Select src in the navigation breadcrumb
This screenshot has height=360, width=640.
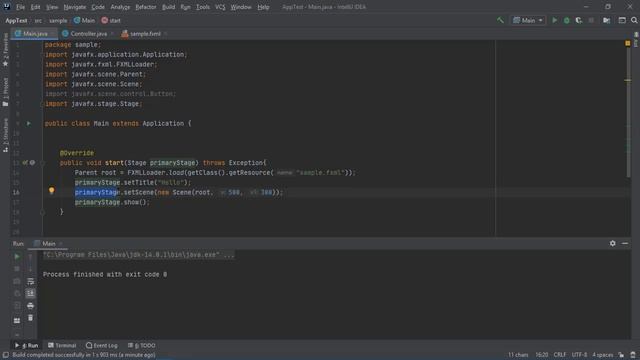point(38,20)
